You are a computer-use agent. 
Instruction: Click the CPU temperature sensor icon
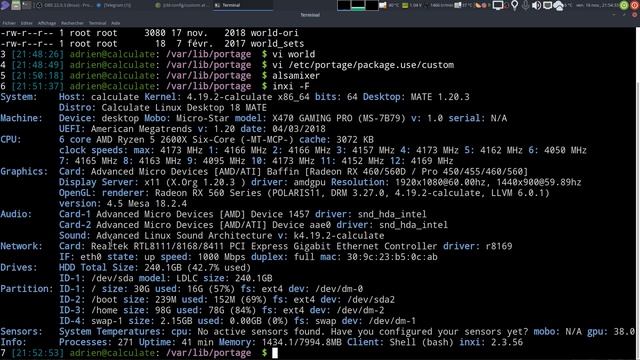[x=383, y=5]
